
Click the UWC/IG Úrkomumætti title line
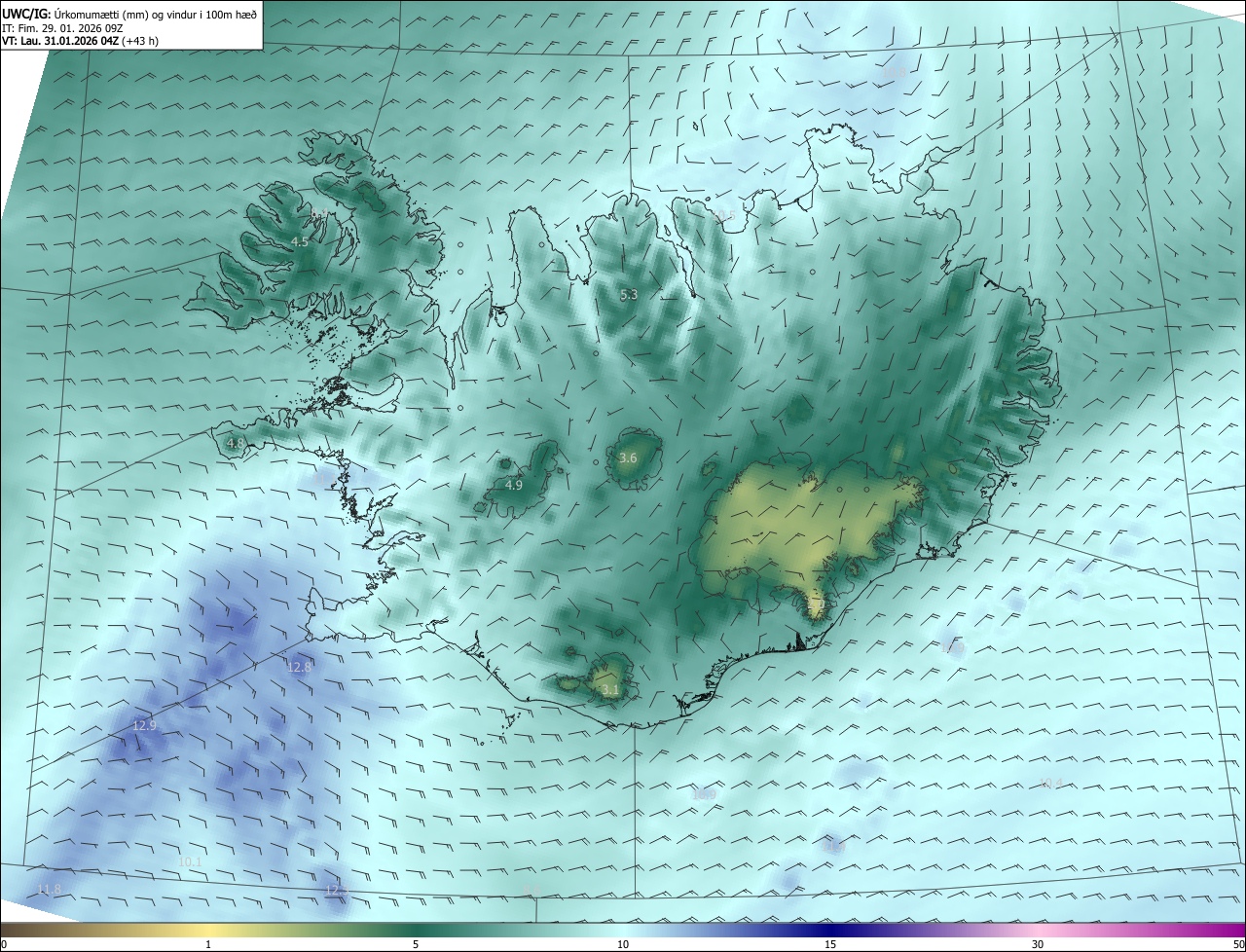pos(129,14)
